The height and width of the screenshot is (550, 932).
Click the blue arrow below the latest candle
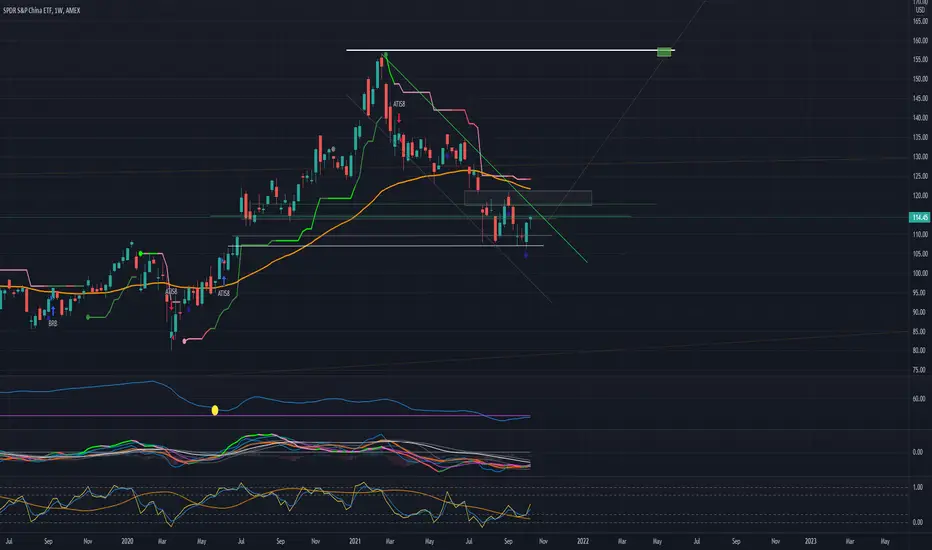tap(526, 255)
